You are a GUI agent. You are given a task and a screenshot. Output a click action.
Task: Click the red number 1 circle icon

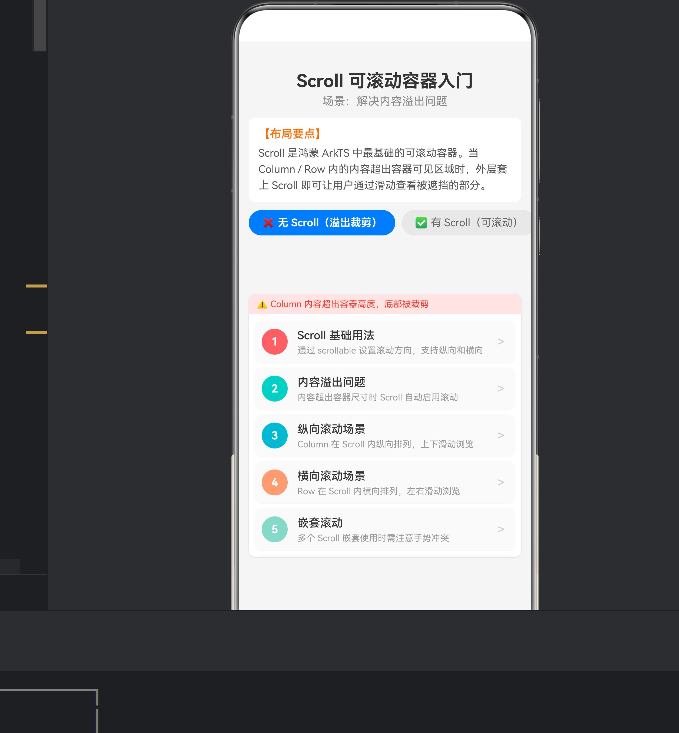pyautogui.click(x=274, y=342)
